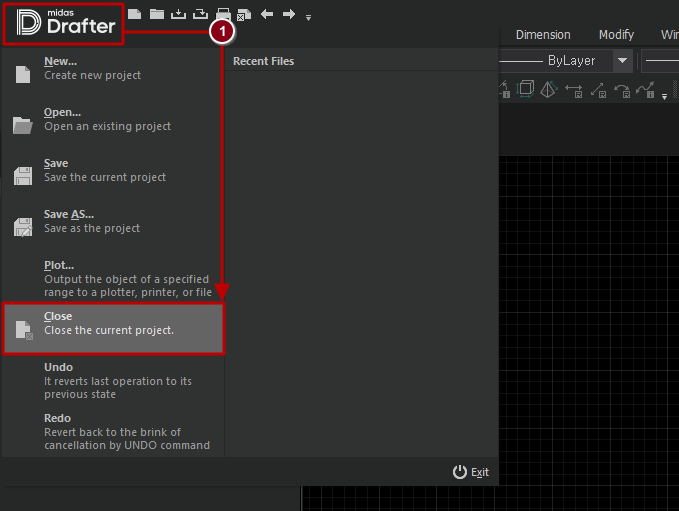679x511 pixels.
Task: Select Undo menu entry
Action: pyautogui.click(x=113, y=381)
